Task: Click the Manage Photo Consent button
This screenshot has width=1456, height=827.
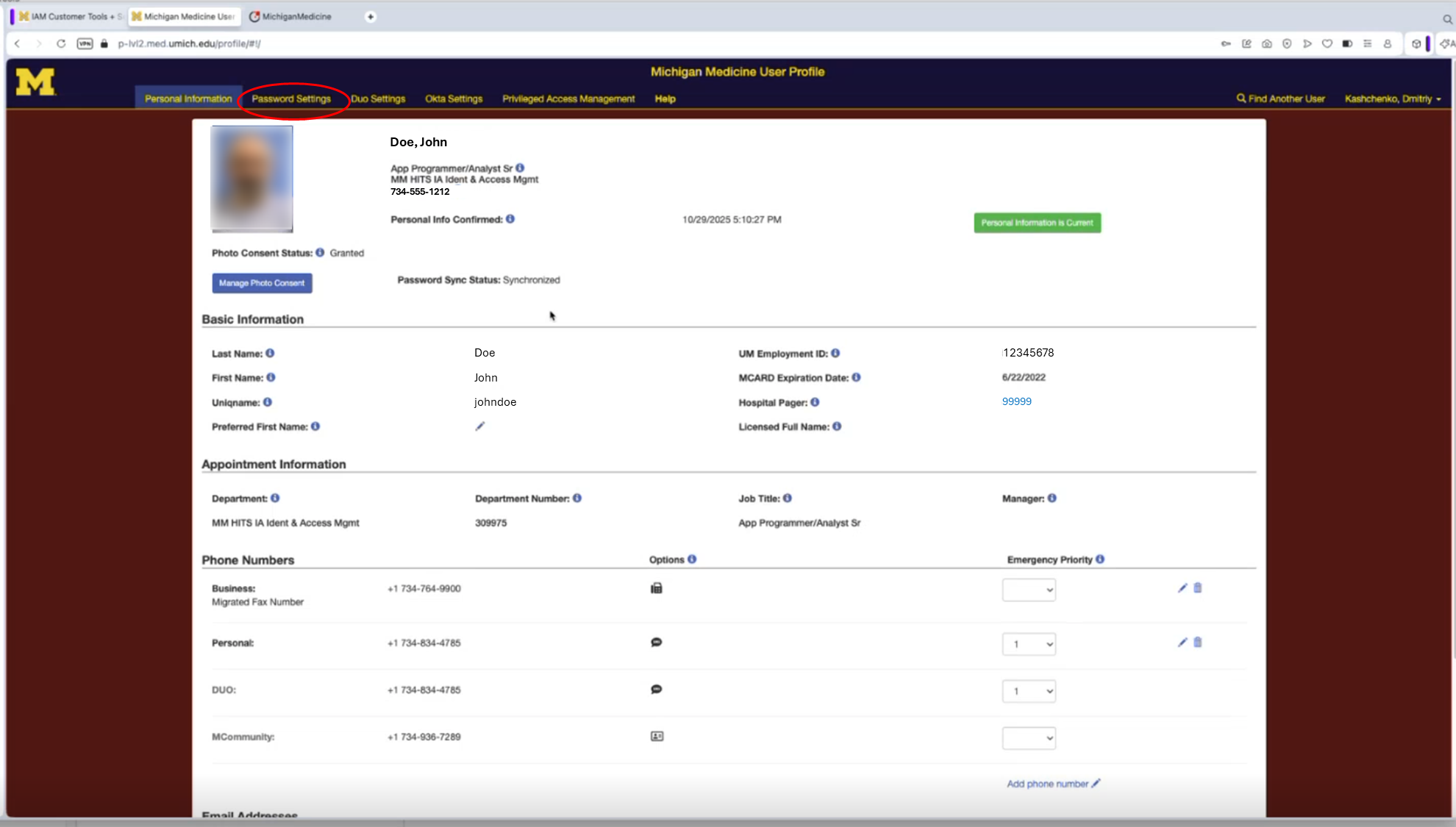Action: tap(262, 283)
